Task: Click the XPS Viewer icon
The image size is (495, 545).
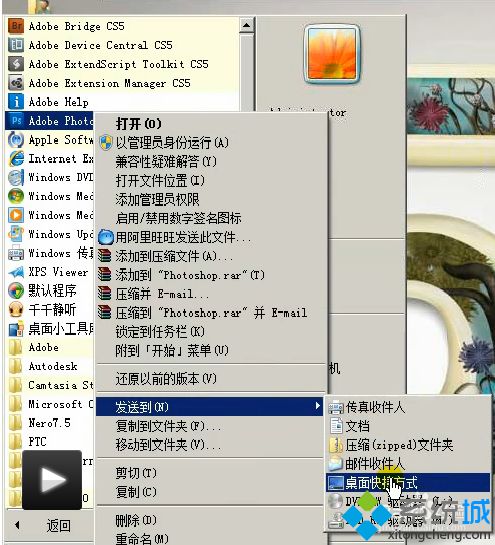Action: pyautogui.click(x=16, y=272)
